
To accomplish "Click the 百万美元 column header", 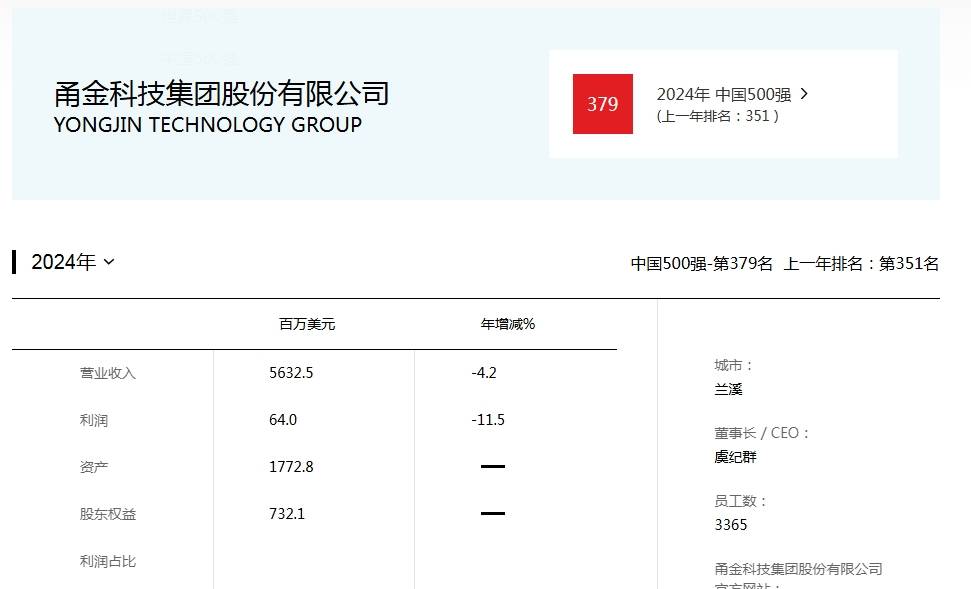I will [x=307, y=324].
